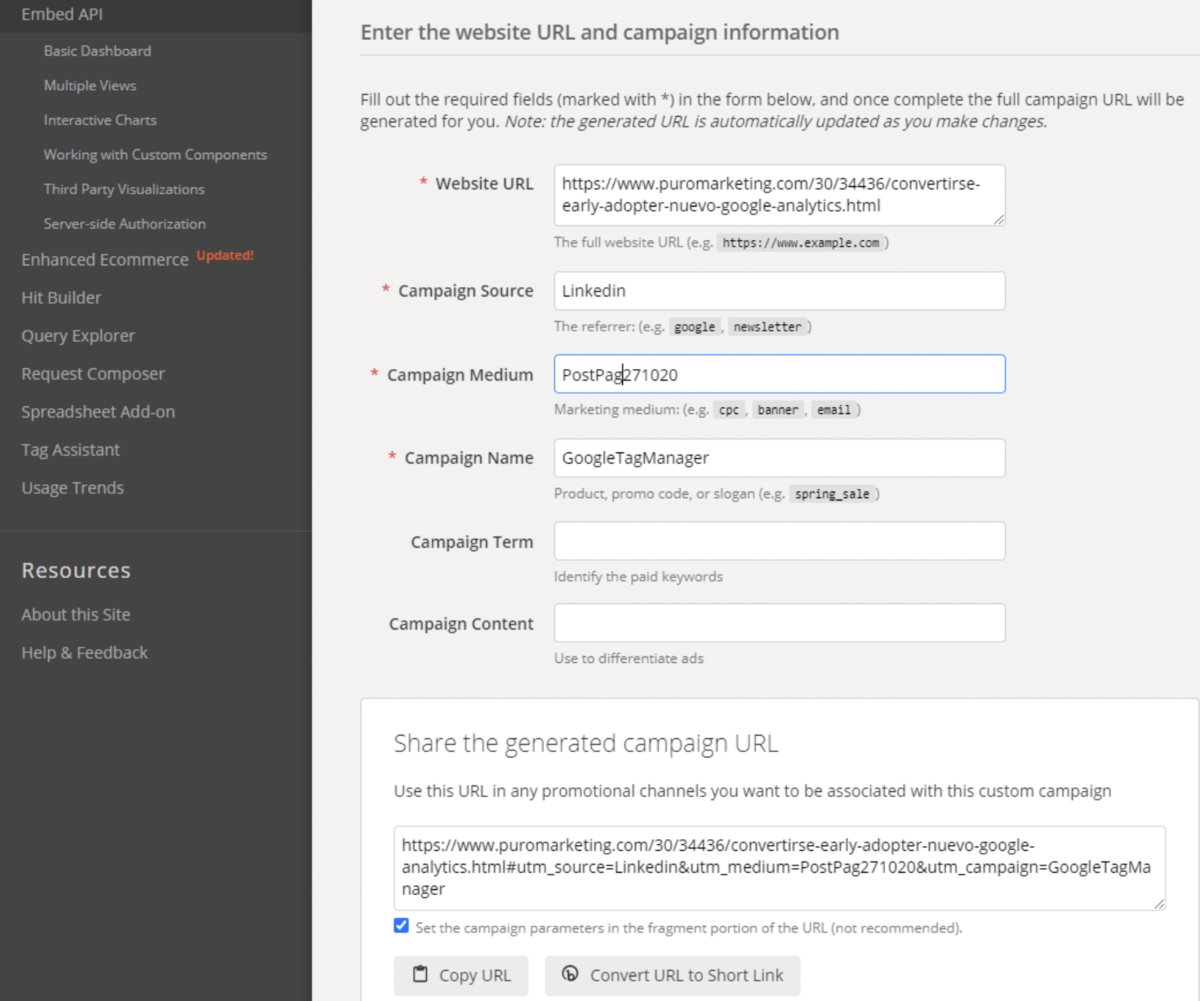Click the Website URL label
This screenshot has height=1001, width=1200.
click(x=485, y=184)
